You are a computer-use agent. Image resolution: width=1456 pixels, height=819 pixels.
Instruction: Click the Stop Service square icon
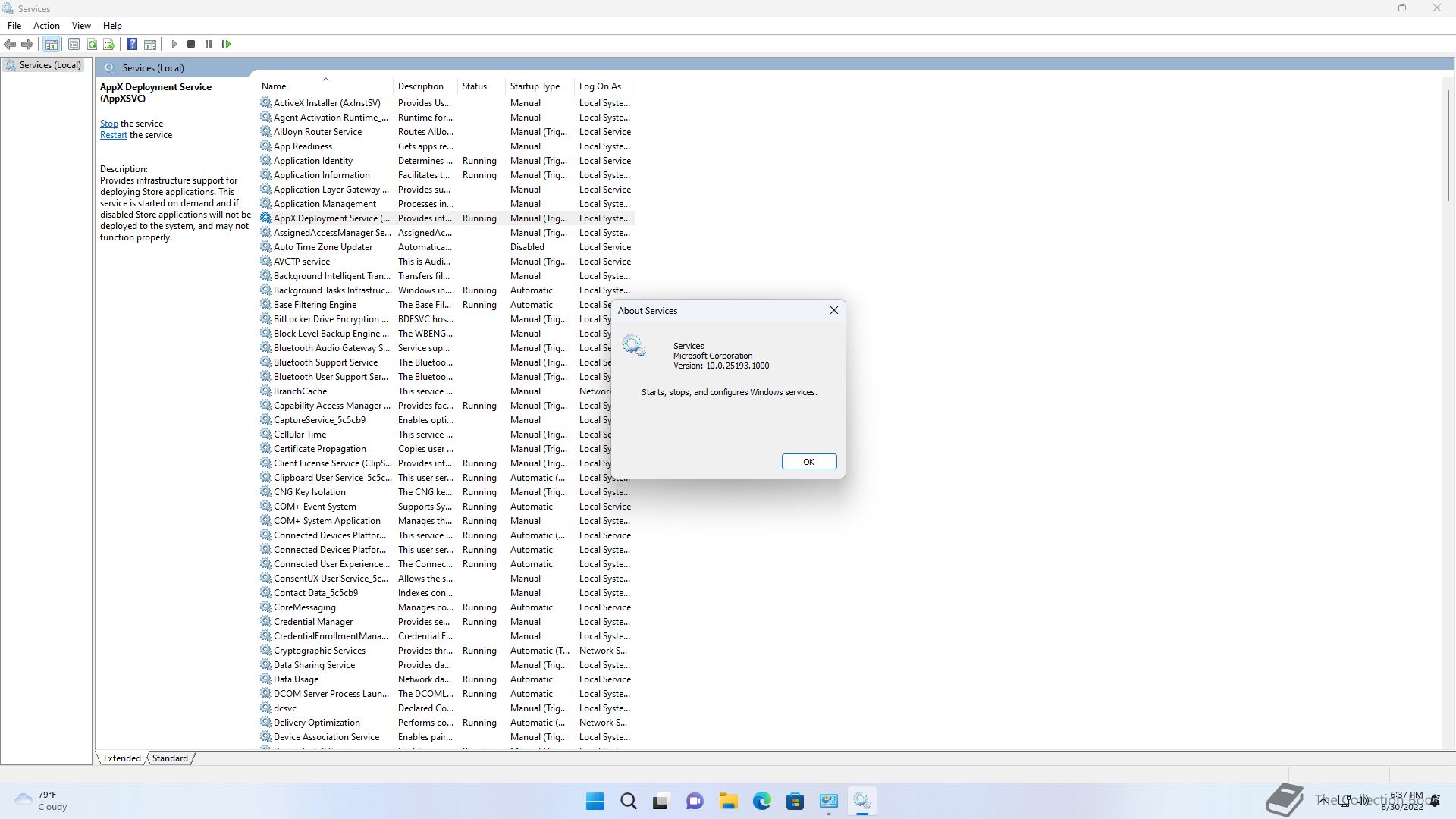tap(191, 44)
